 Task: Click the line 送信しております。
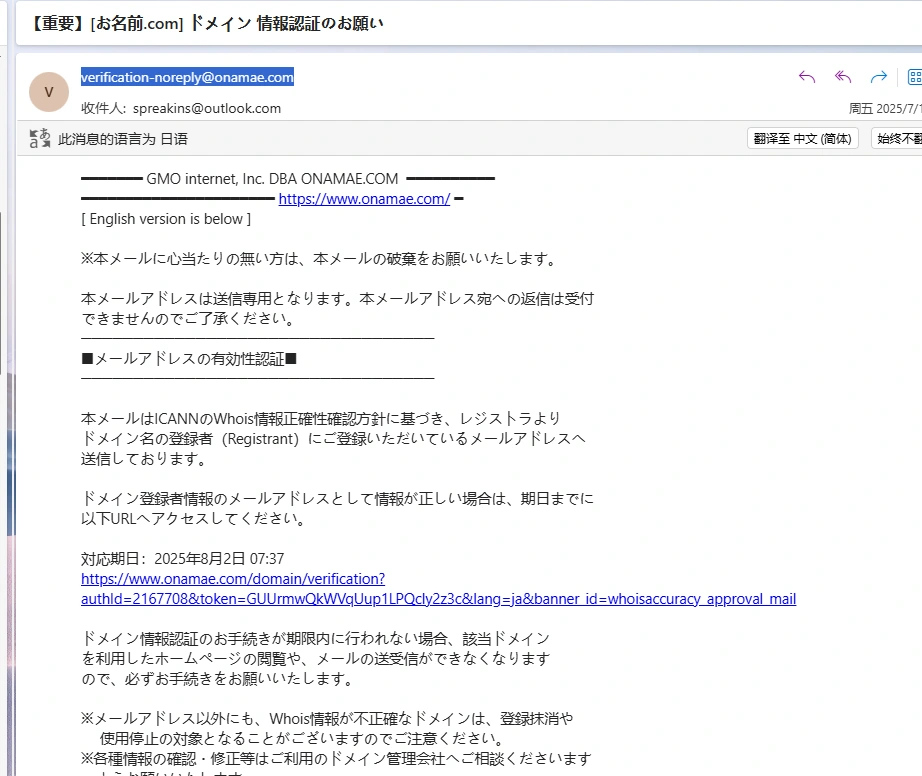144,459
